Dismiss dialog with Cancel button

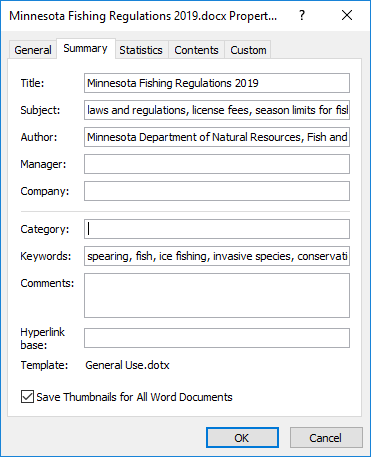(326, 438)
